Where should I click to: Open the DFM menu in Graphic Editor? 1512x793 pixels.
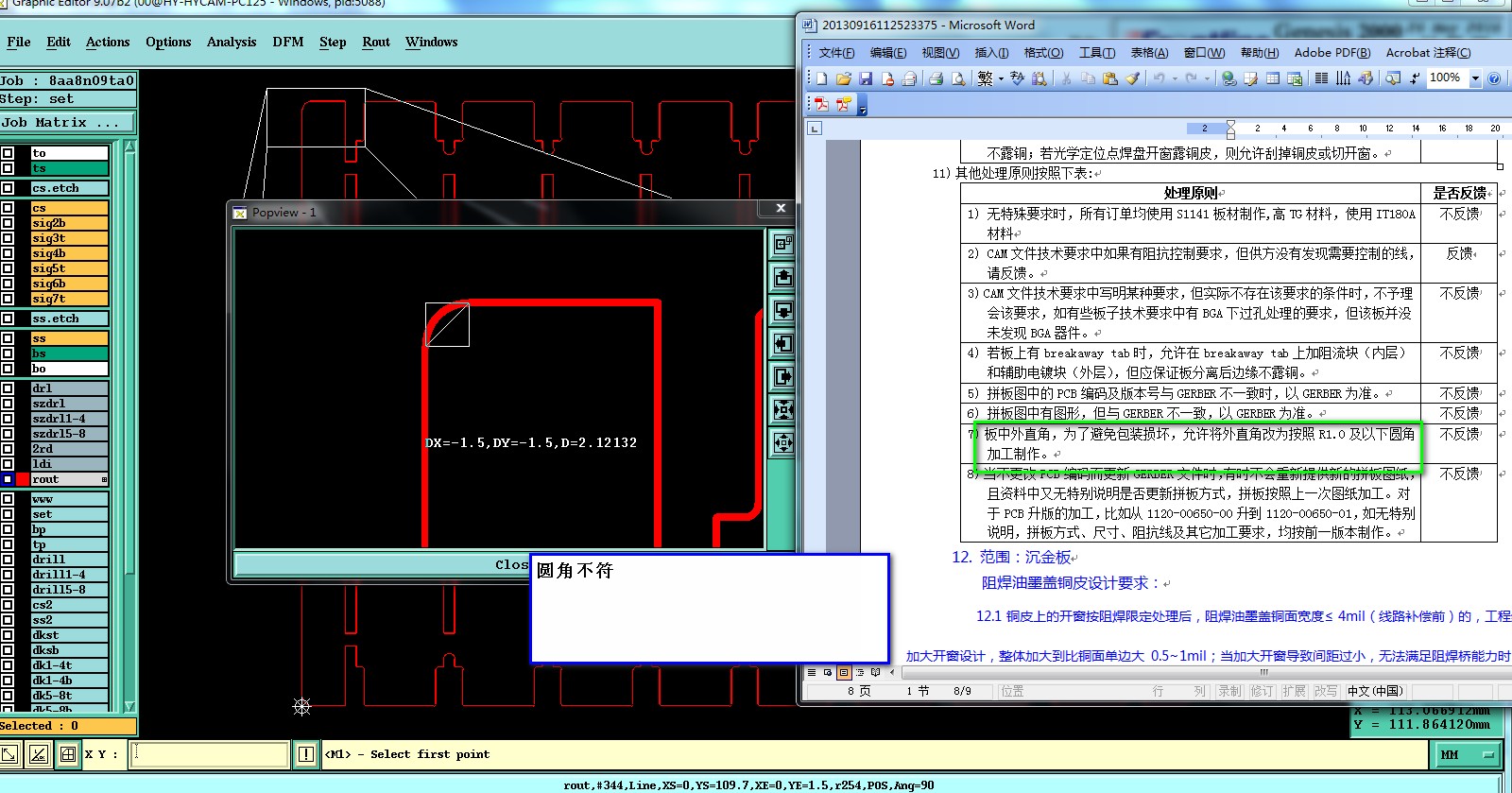[x=288, y=42]
